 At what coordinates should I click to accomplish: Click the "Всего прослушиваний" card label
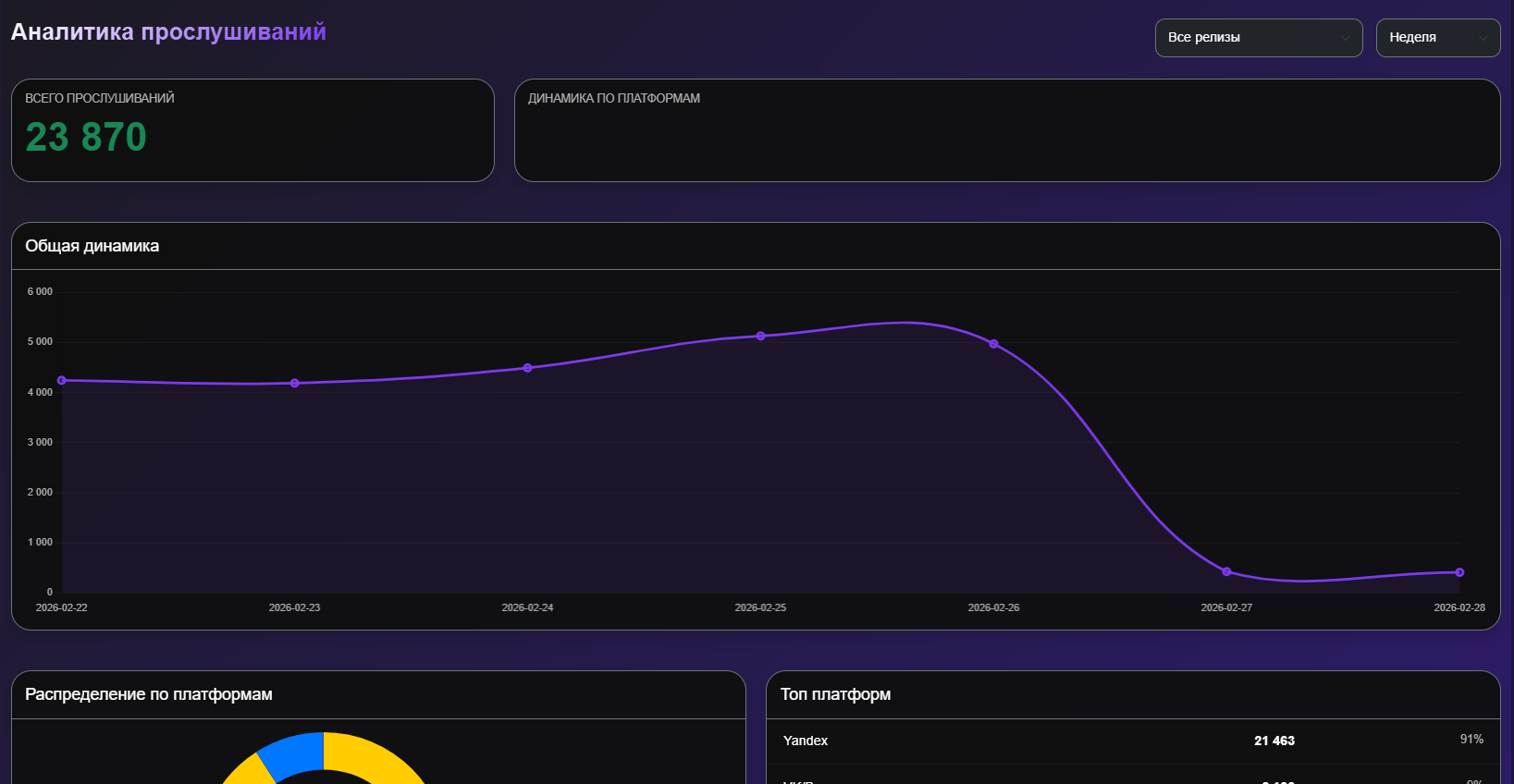[100, 98]
